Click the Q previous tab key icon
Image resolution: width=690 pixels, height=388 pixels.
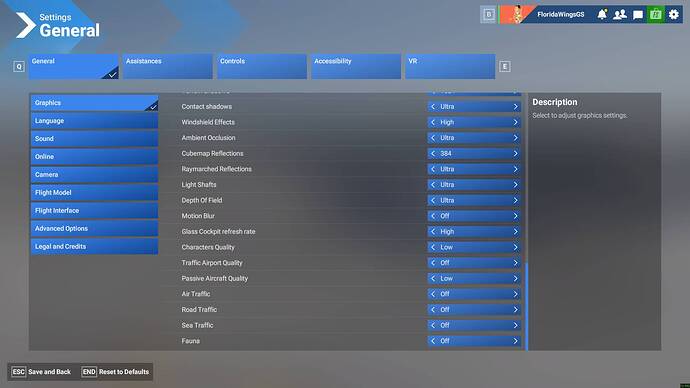pos(19,66)
